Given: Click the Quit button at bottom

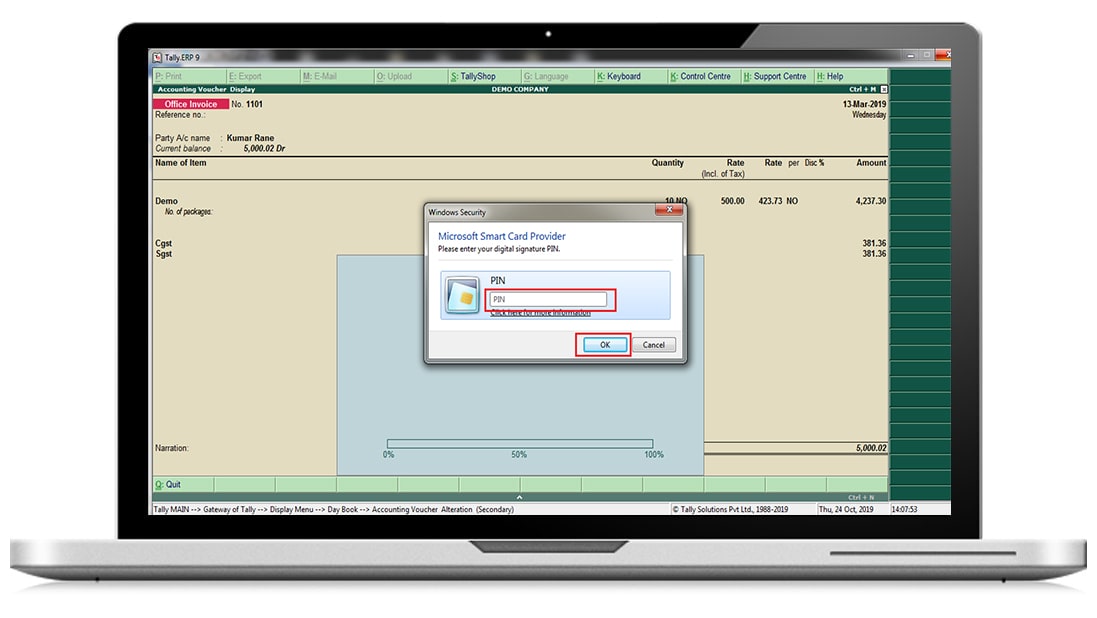Looking at the screenshot, I should click(x=183, y=484).
